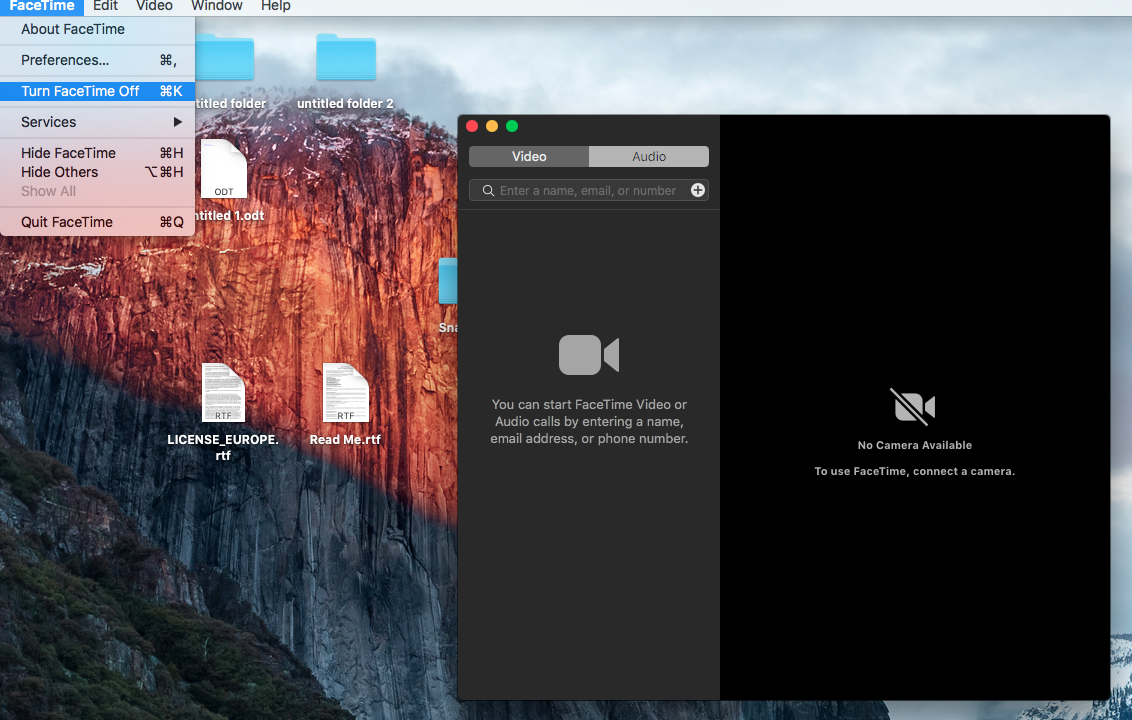
Task: Click the name, email, or number field
Action: point(589,191)
